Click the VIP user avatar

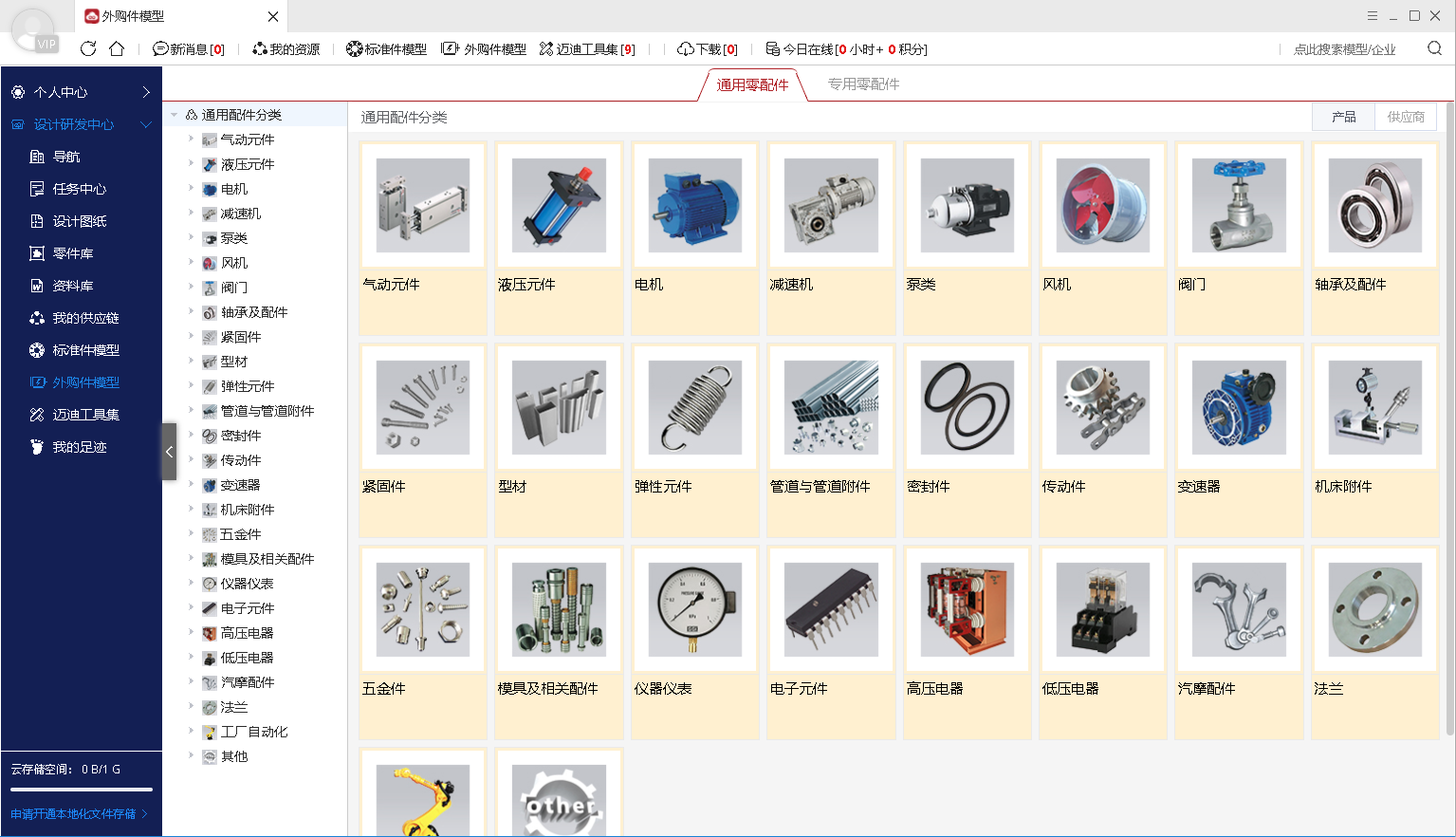[x=33, y=30]
